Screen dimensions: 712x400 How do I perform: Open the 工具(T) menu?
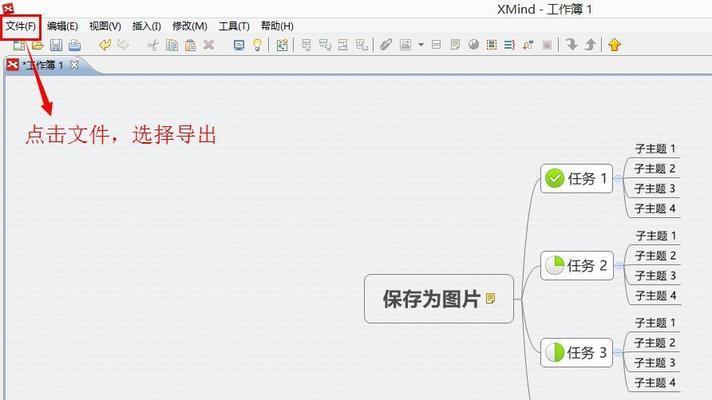click(234, 26)
